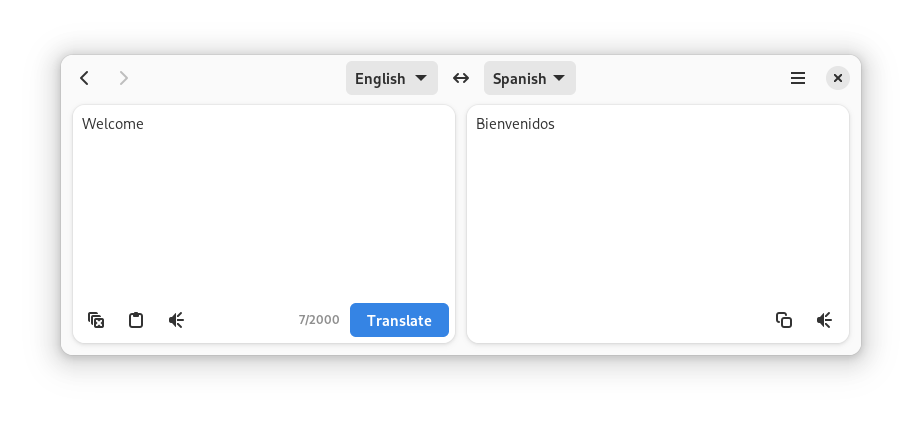Screen dimensions: 922x422
Task: Listen to the Spanish translation
Action: tap(824, 320)
